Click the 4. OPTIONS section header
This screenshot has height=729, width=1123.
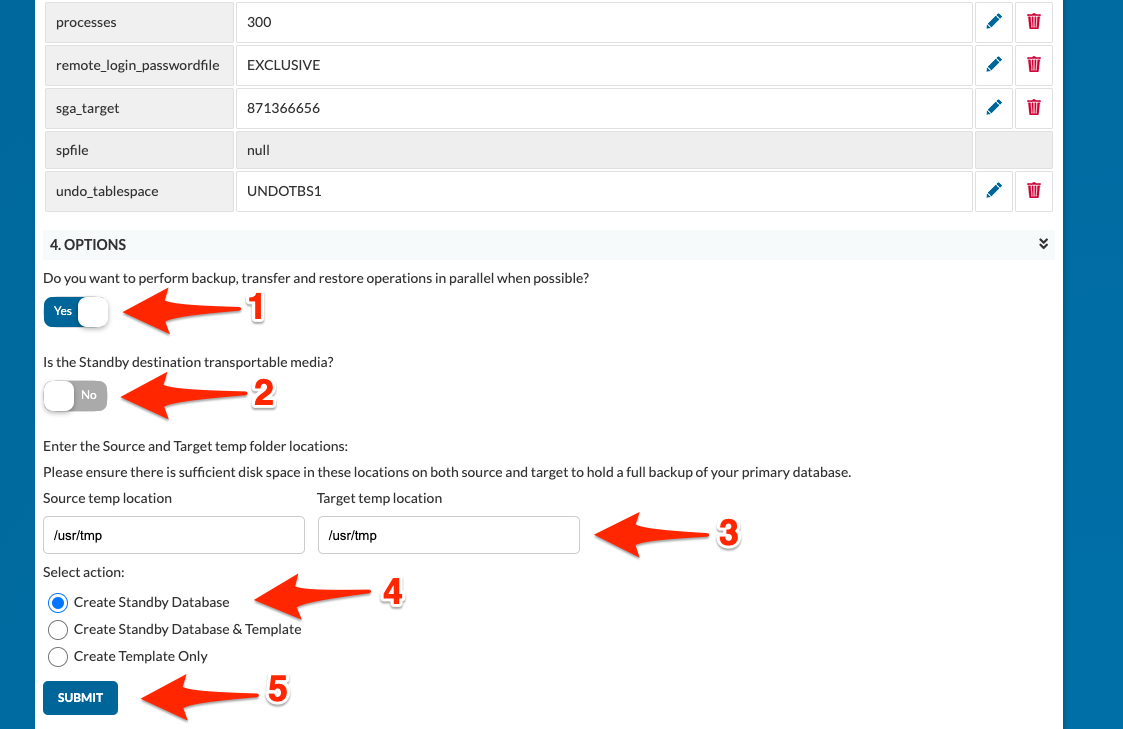point(549,245)
